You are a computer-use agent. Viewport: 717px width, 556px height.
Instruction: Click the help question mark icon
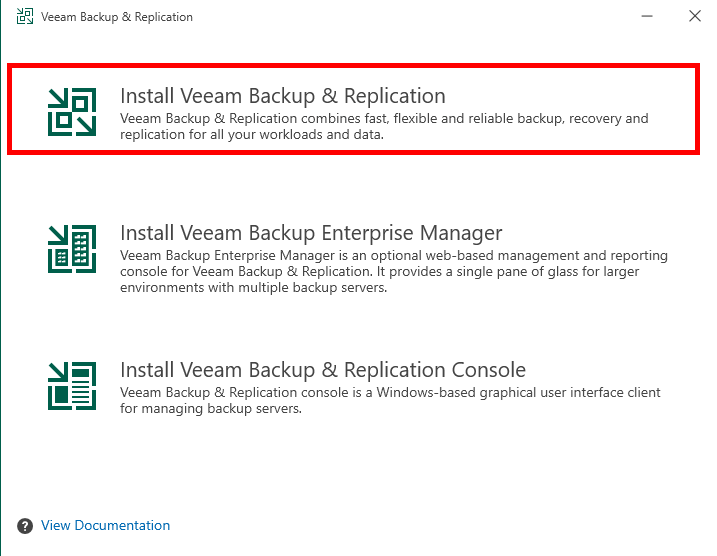25,526
